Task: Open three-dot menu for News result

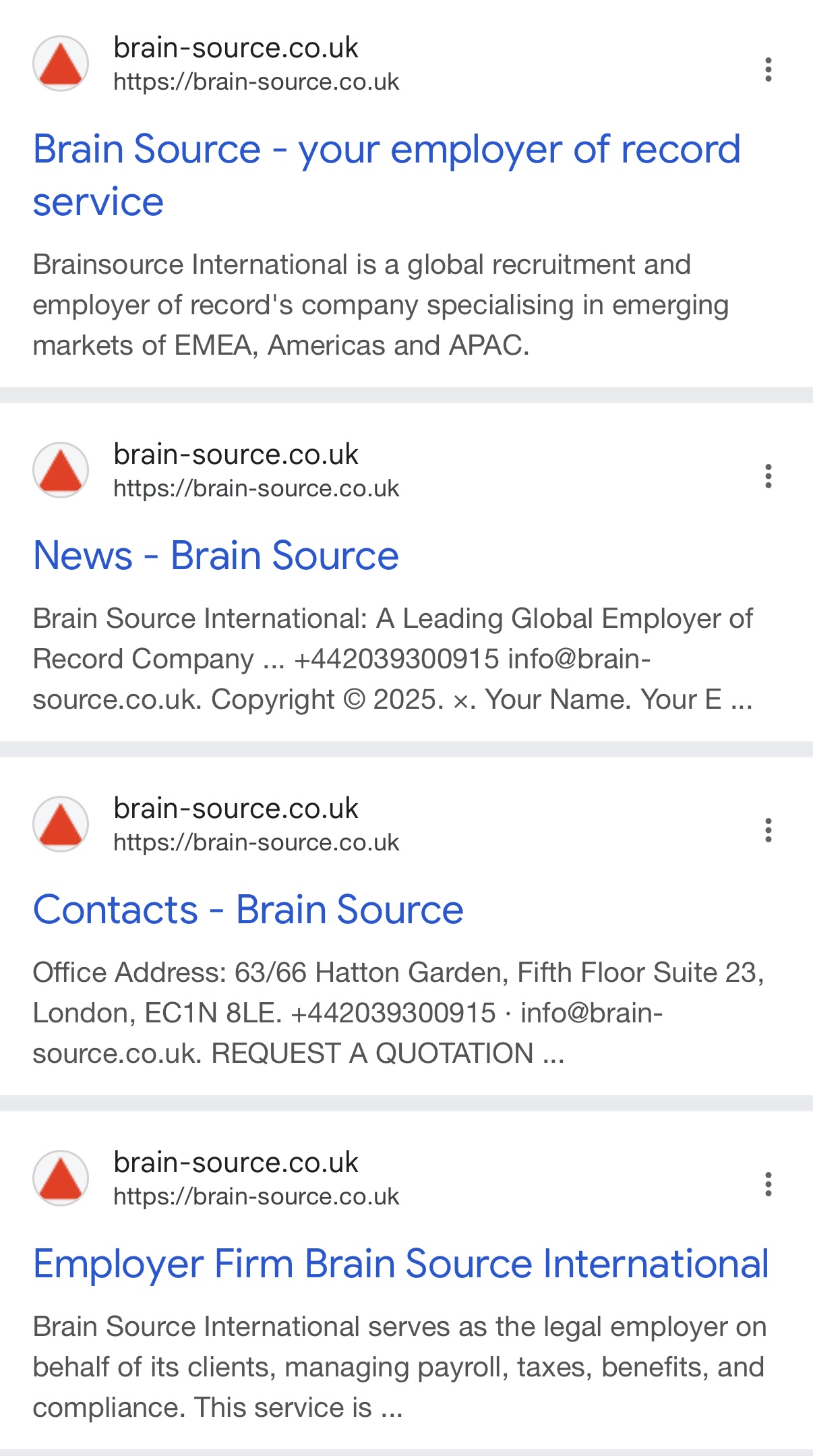Action: (x=768, y=476)
